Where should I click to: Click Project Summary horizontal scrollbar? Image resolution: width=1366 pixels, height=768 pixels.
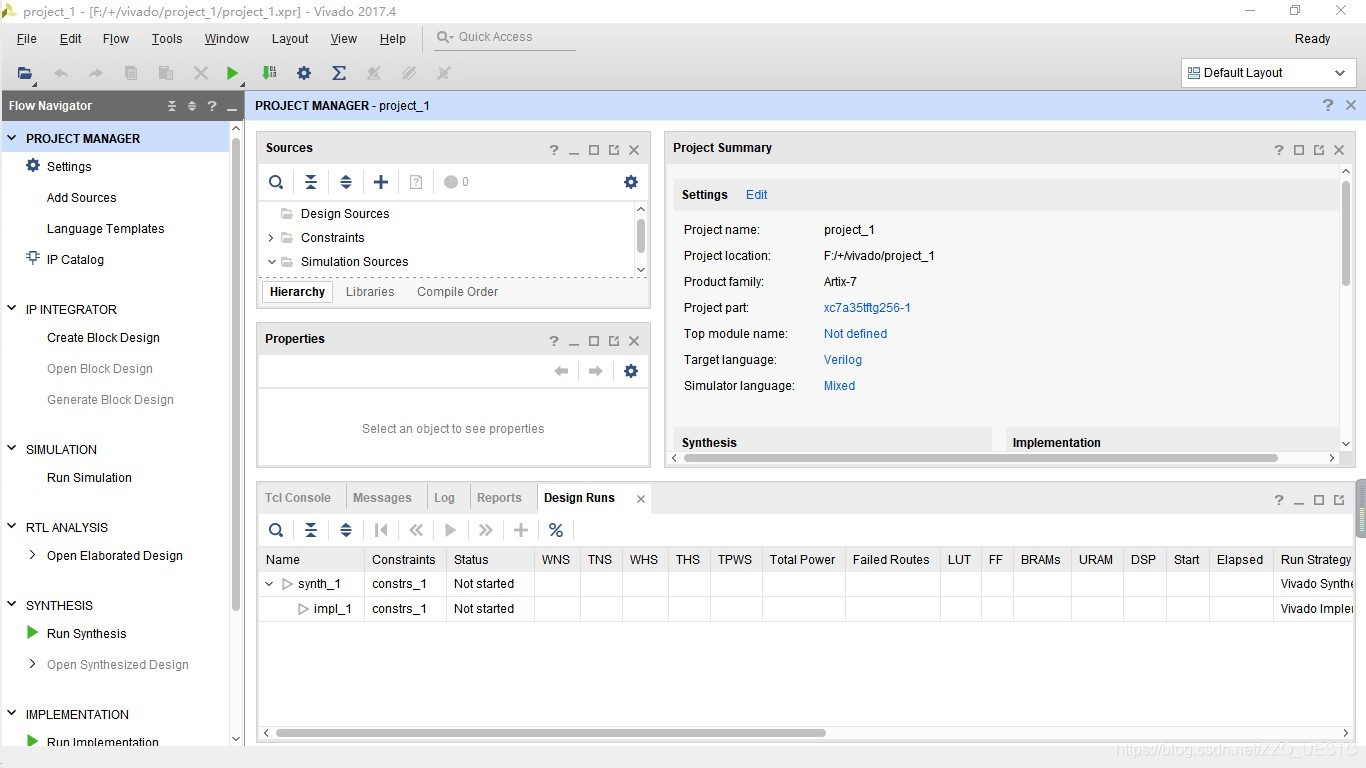click(980, 458)
